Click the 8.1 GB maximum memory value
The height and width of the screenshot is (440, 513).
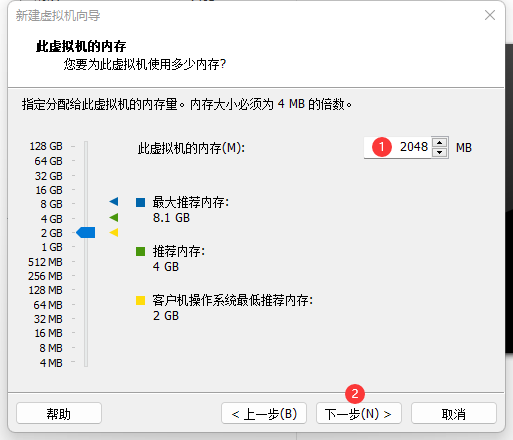171,218
